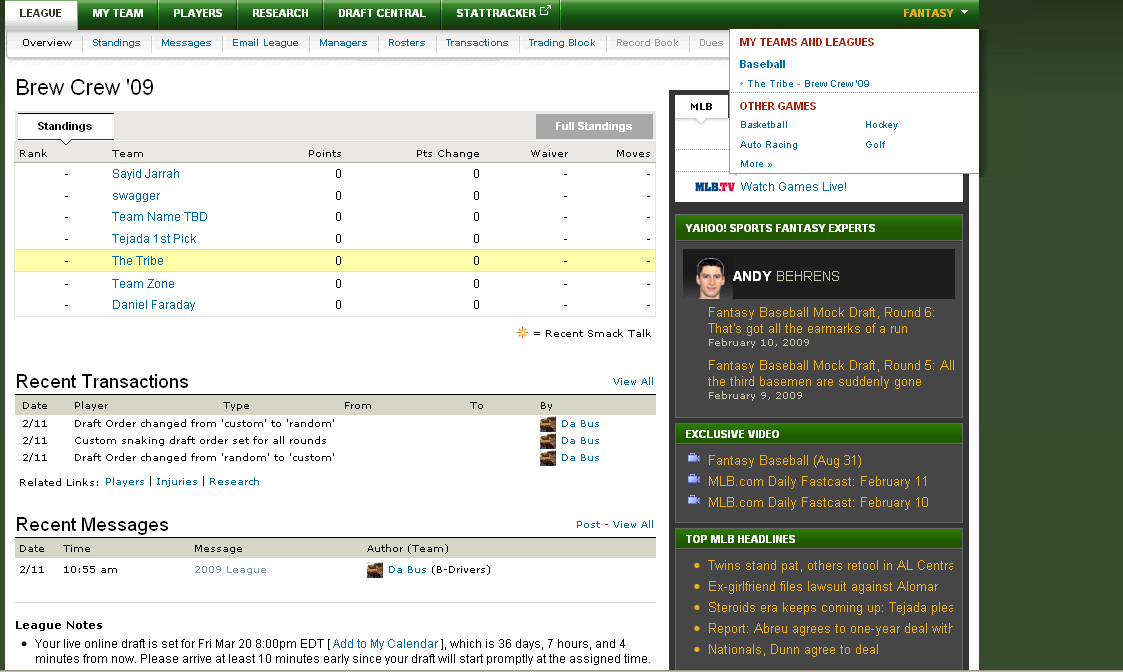Open Messages subnav link
1123x672 pixels.
[x=186, y=42]
